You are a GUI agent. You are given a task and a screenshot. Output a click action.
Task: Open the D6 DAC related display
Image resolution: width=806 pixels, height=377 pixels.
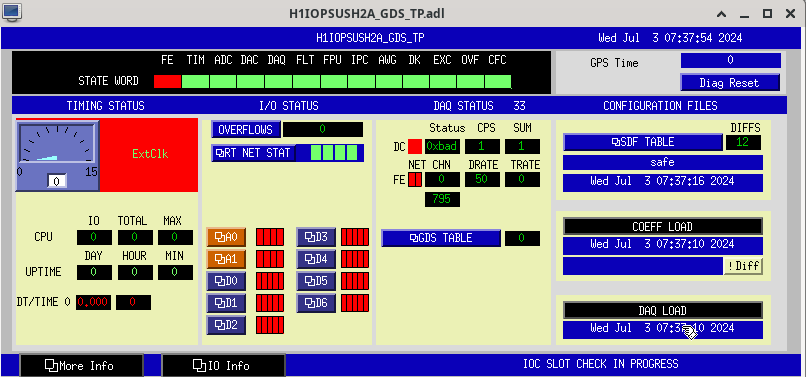[x=316, y=303]
